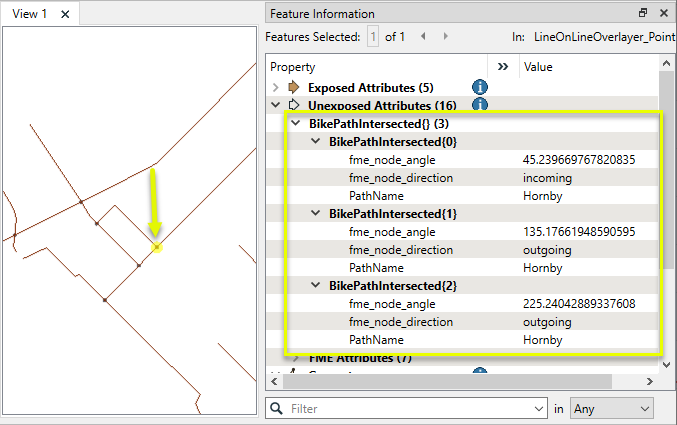Switch to the View 1 tab
The image size is (677, 425).
[x=30, y=14]
